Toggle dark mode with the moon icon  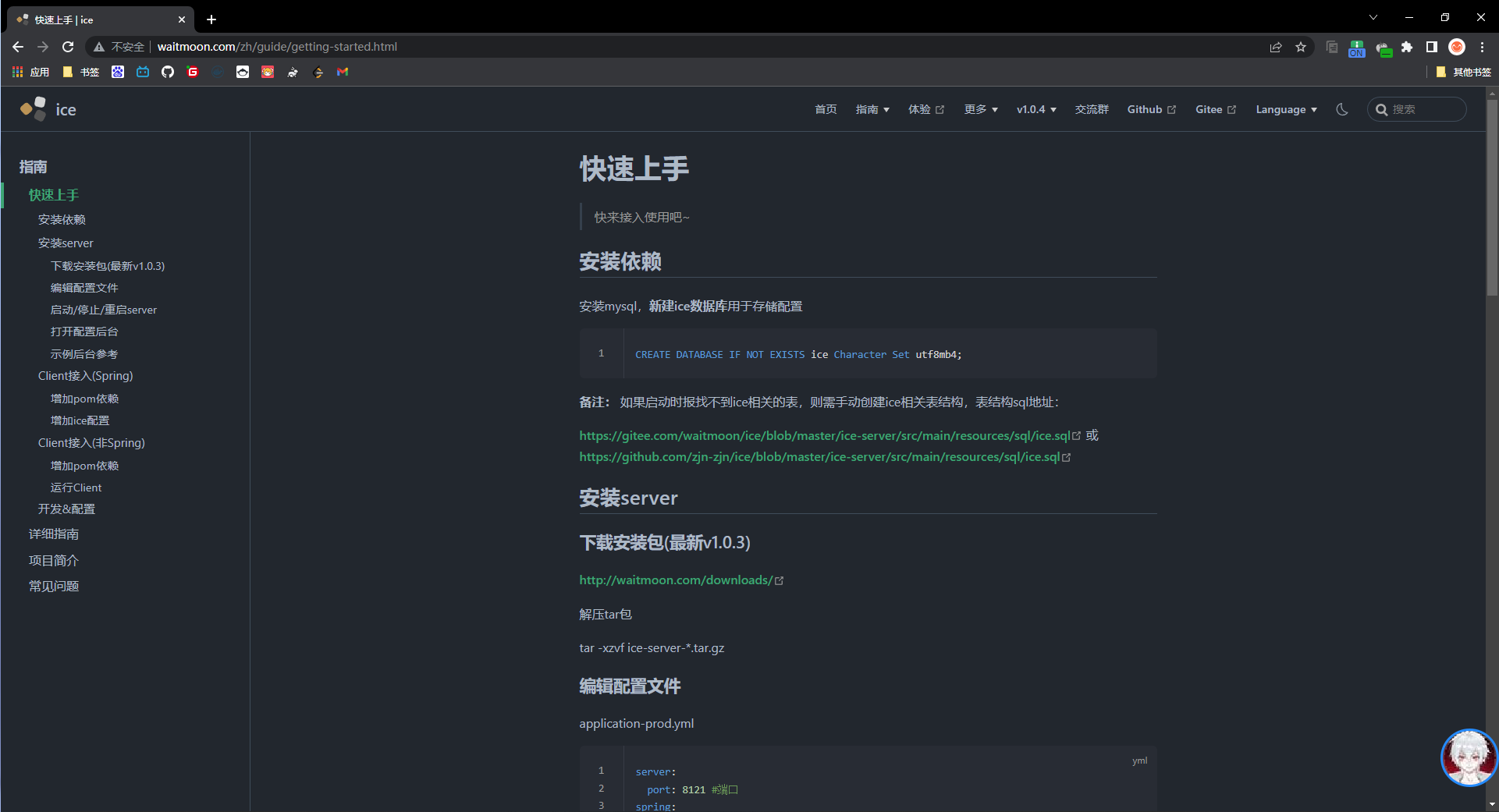[x=1341, y=109]
